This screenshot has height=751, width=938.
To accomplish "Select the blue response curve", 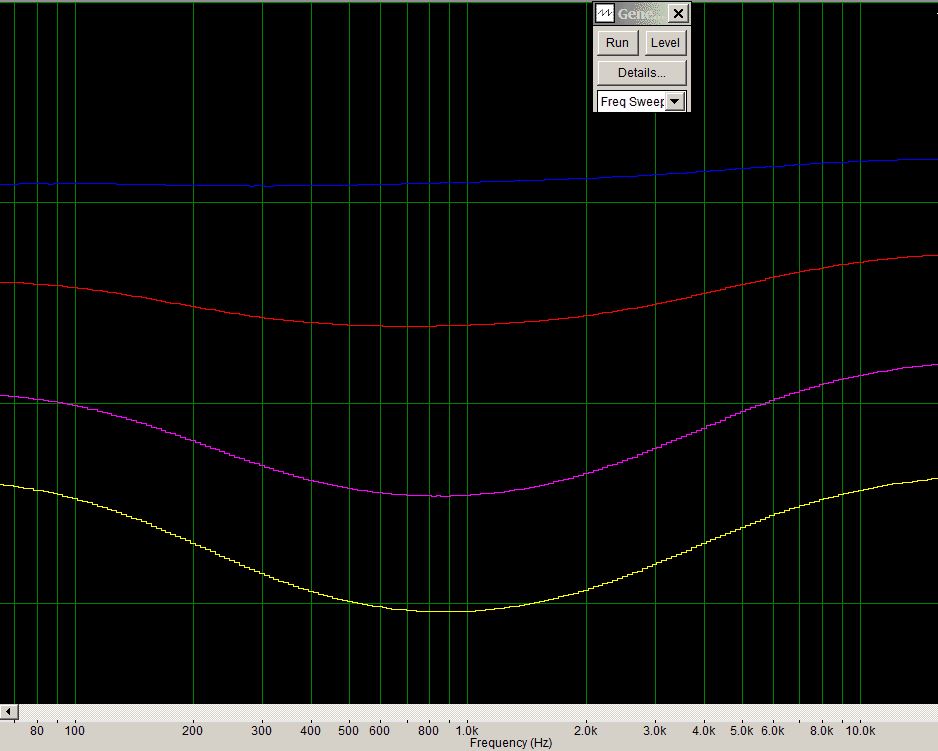I will click(469, 183).
